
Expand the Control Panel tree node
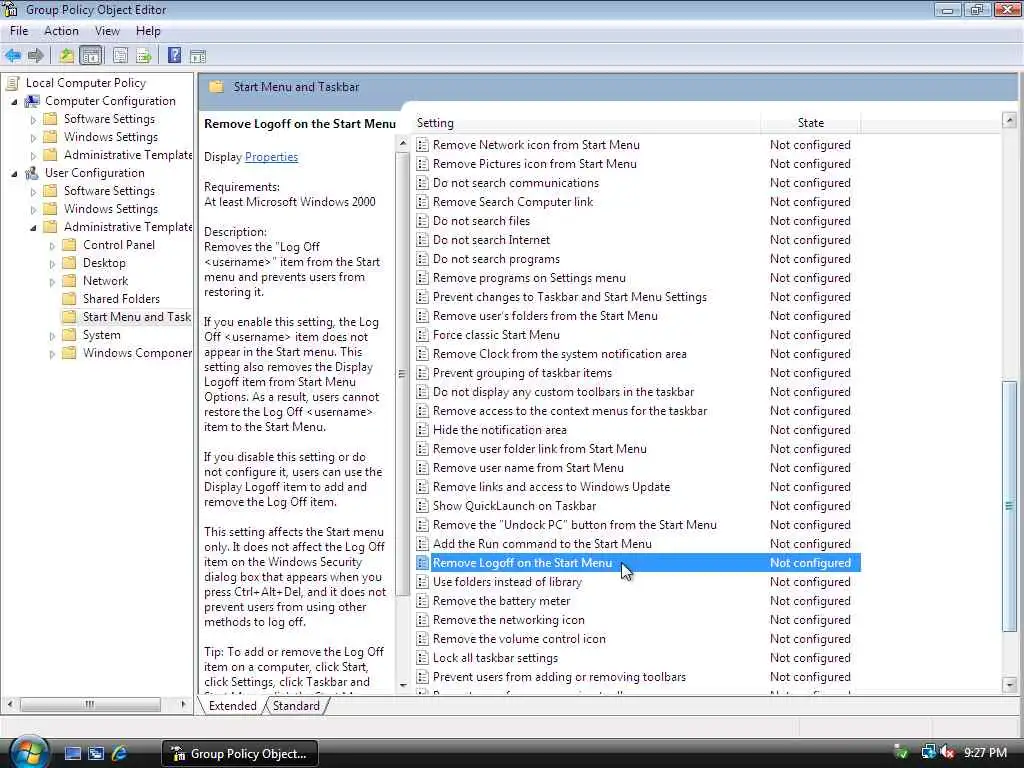(x=52, y=246)
